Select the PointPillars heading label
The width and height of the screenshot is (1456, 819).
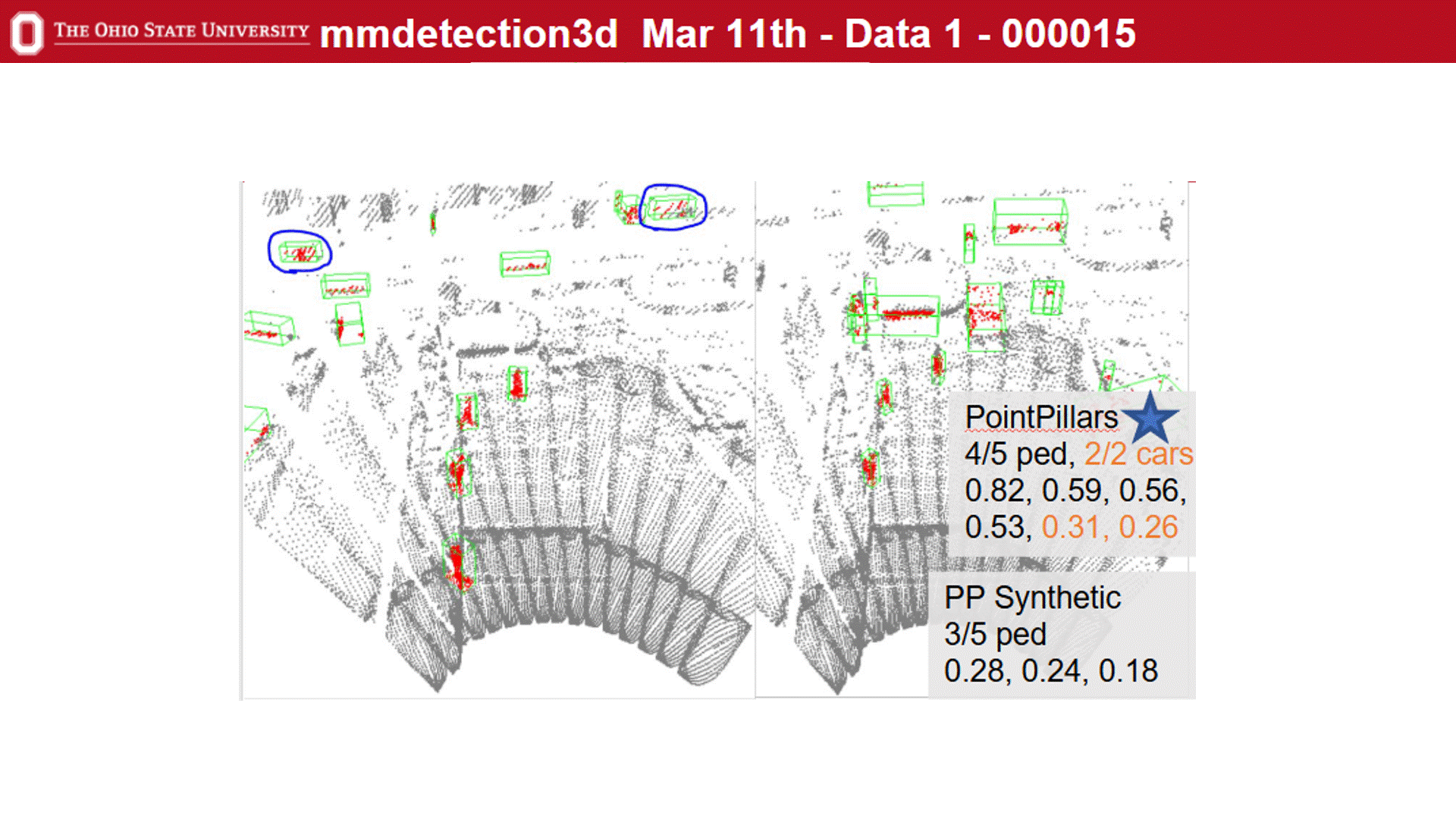[1040, 417]
